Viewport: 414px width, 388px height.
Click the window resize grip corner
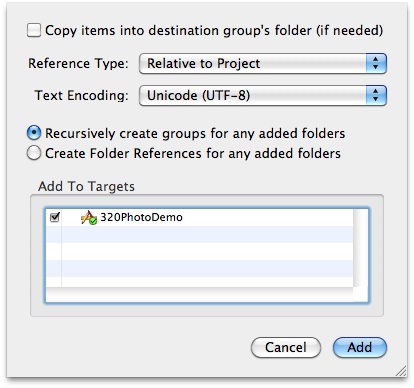(x=401, y=371)
